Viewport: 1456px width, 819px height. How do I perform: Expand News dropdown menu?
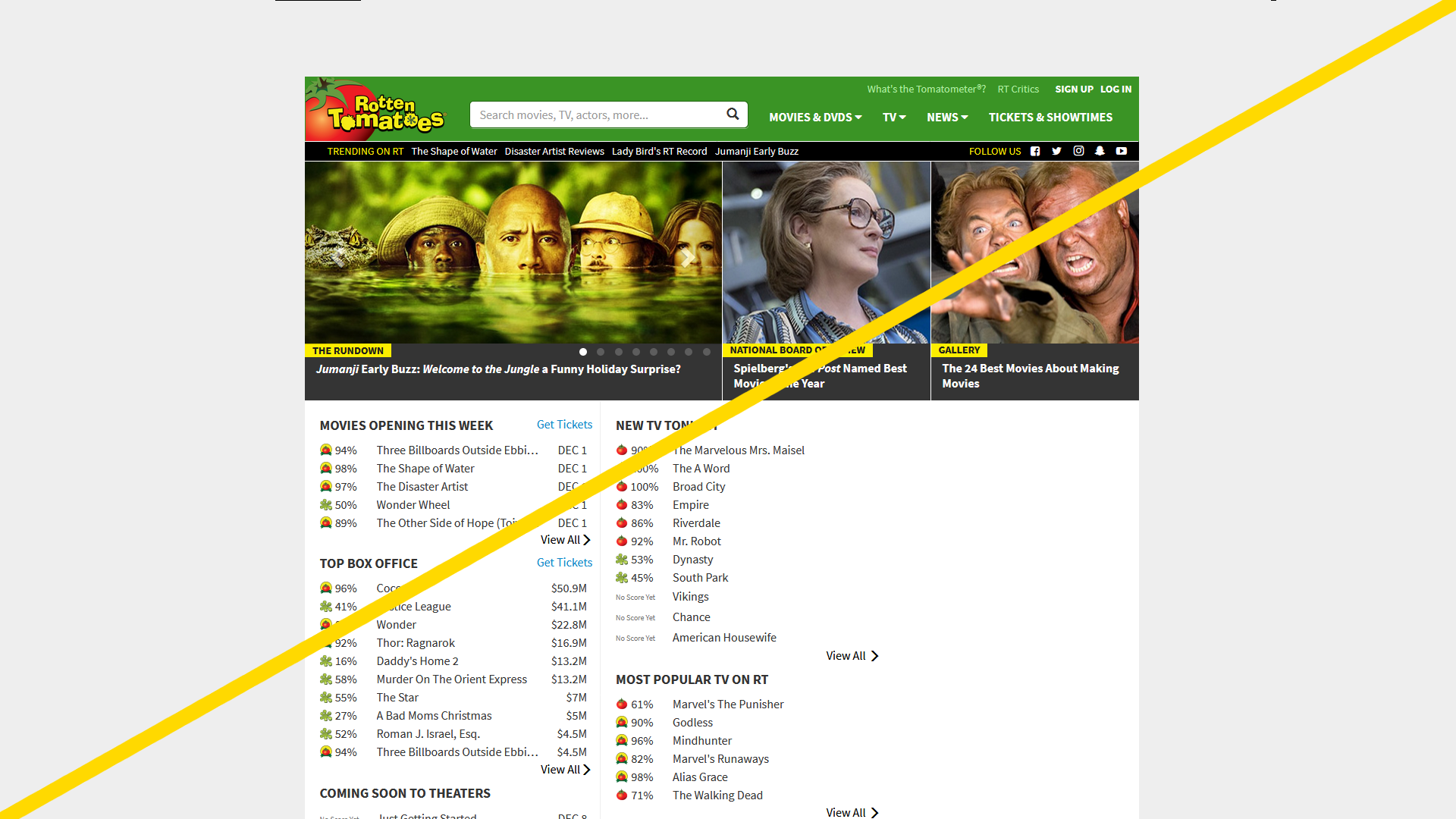tap(947, 118)
